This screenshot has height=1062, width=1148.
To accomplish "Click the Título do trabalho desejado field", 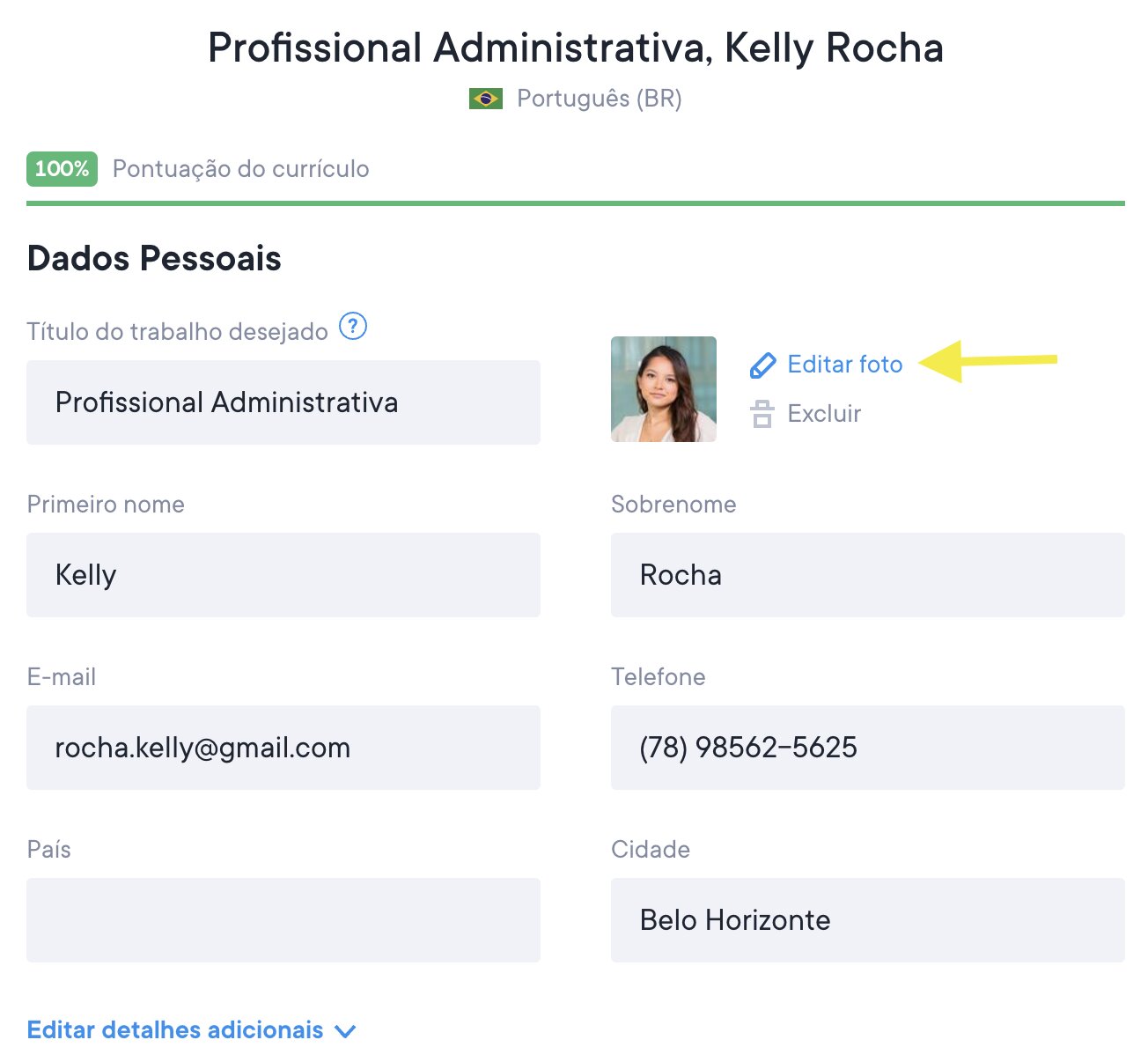I will pyautogui.click(x=283, y=402).
